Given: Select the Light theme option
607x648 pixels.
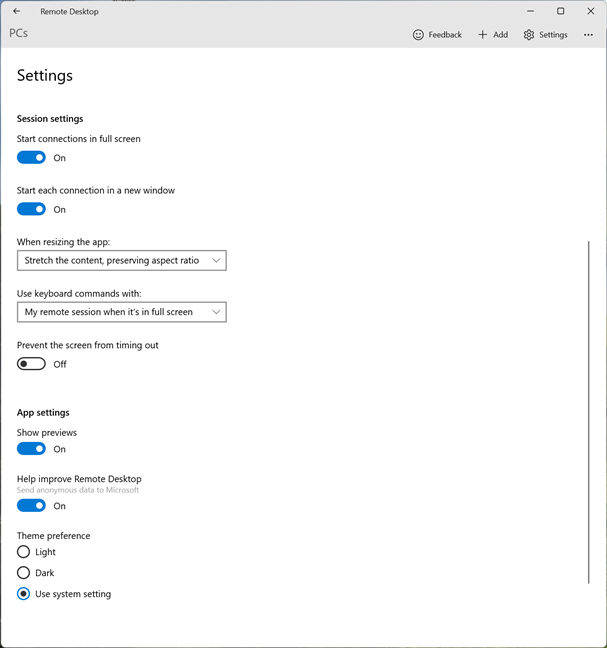Looking at the screenshot, I should click(24, 552).
